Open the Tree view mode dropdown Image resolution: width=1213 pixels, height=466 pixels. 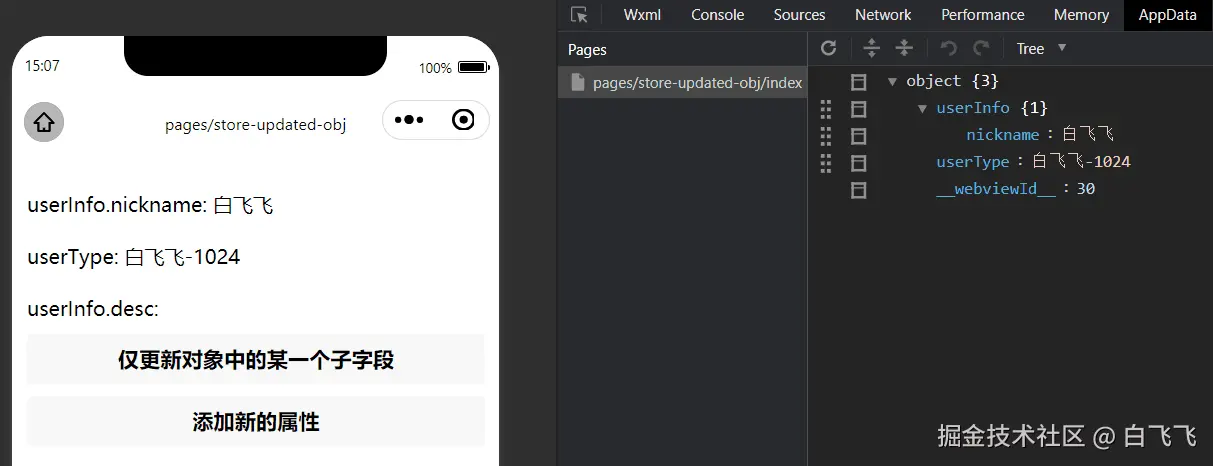coord(1041,48)
